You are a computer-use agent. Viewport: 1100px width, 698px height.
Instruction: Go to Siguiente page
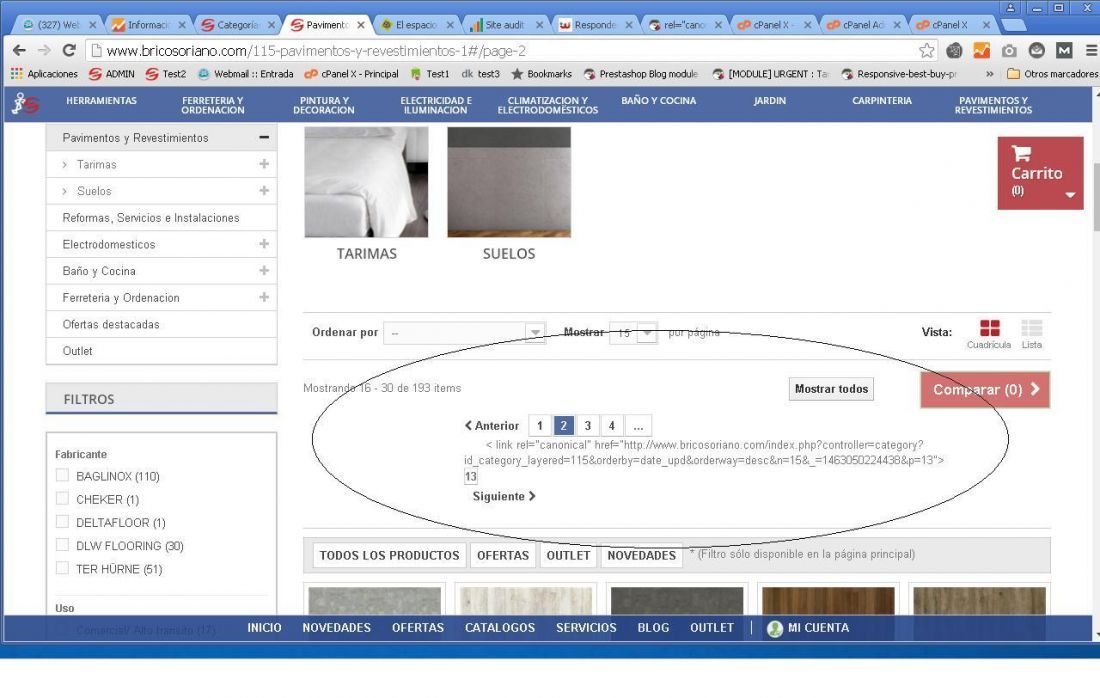click(x=504, y=496)
